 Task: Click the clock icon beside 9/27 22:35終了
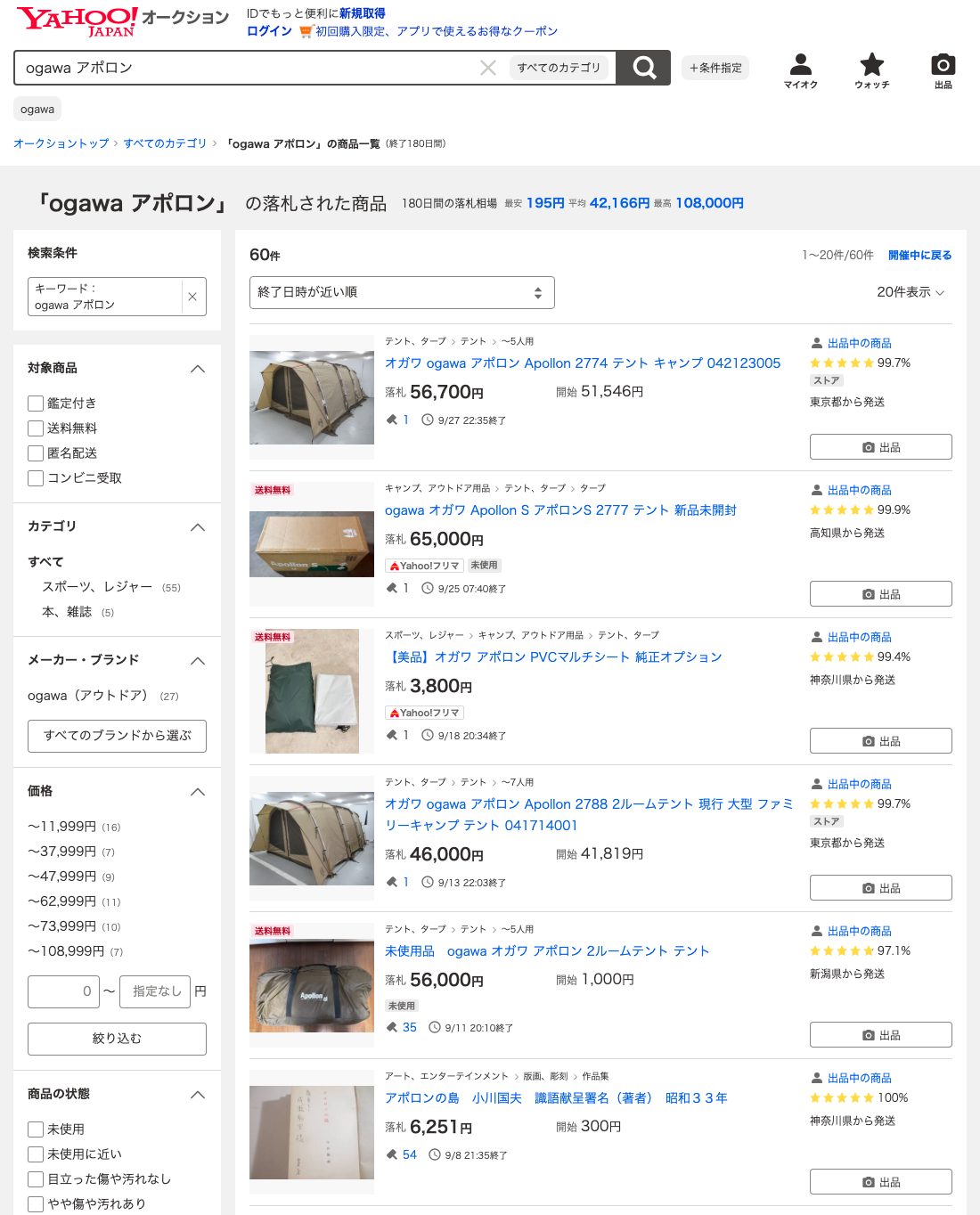click(x=428, y=420)
